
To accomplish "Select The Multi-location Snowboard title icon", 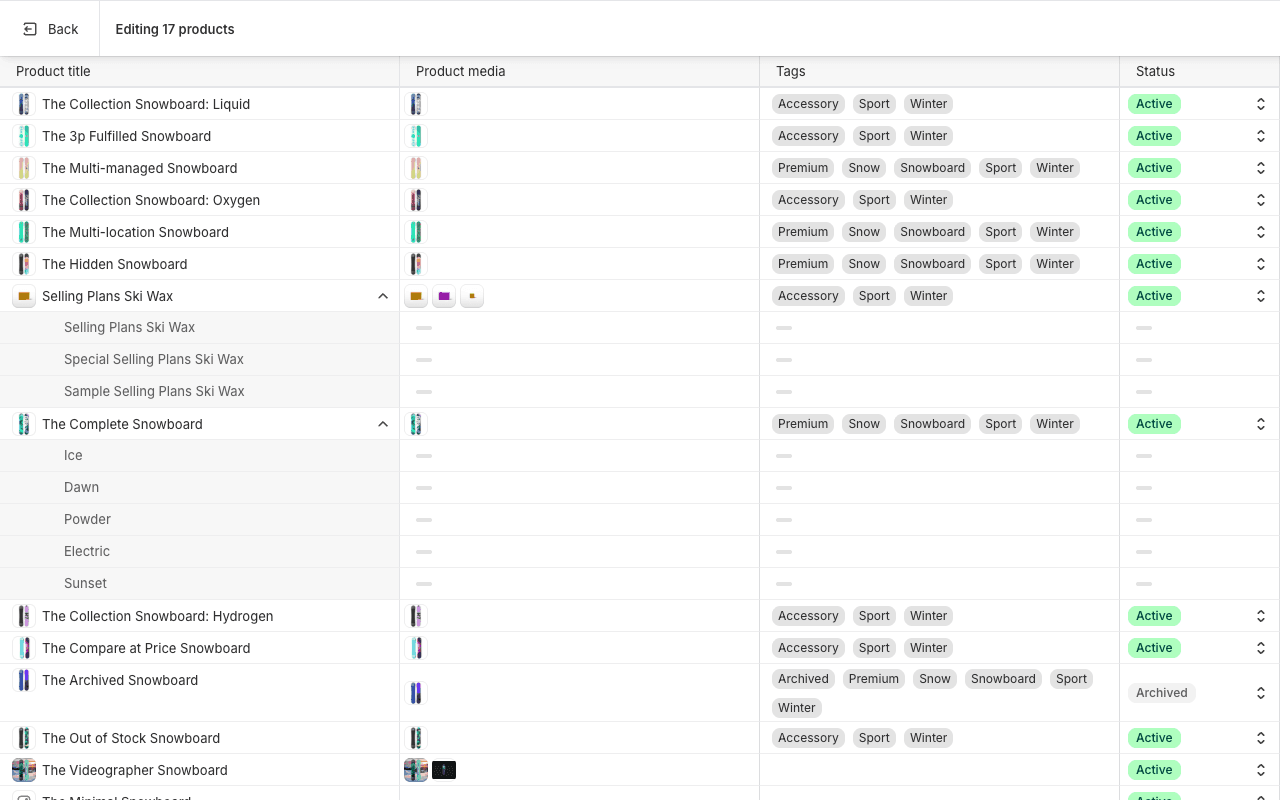I will coord(24,232).
